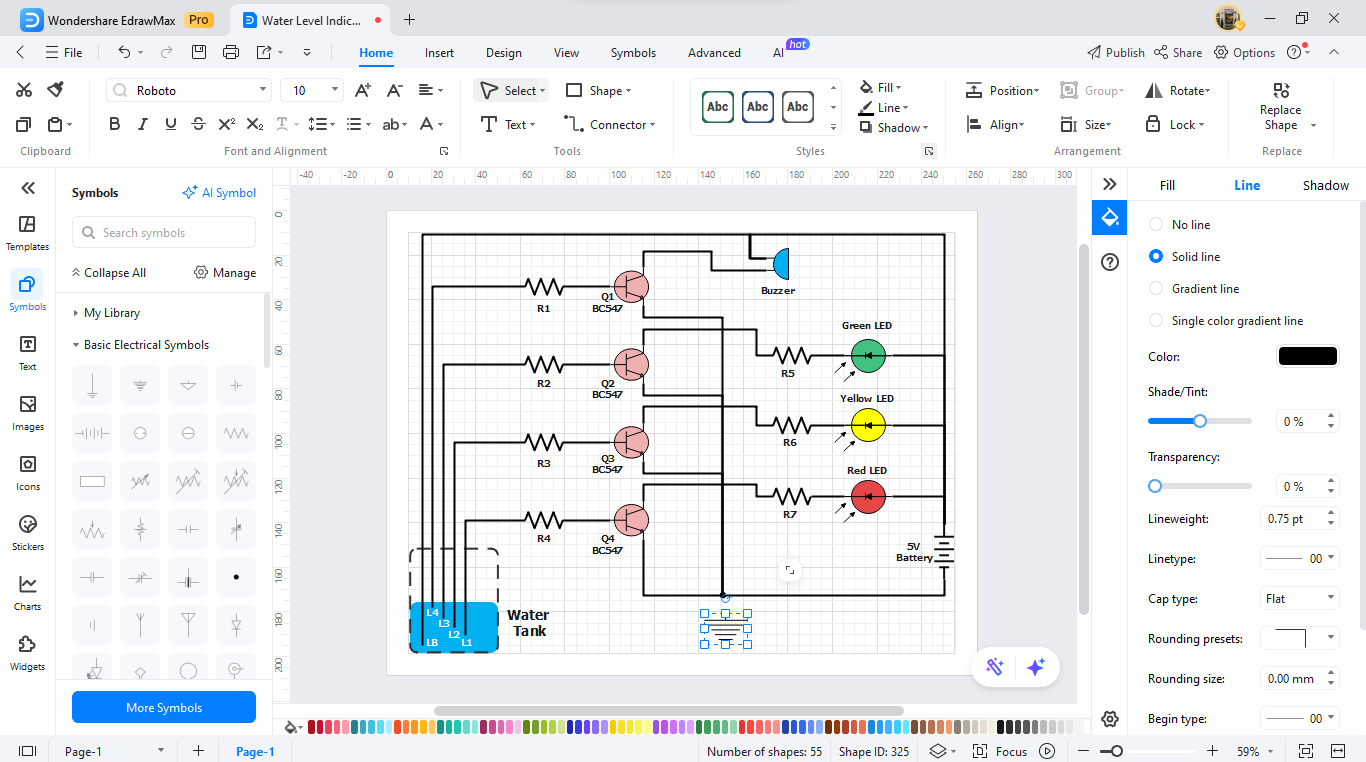Click the AI Symbol link
This screenshot has width=1366, height=762.
click(x=219, y=193)
